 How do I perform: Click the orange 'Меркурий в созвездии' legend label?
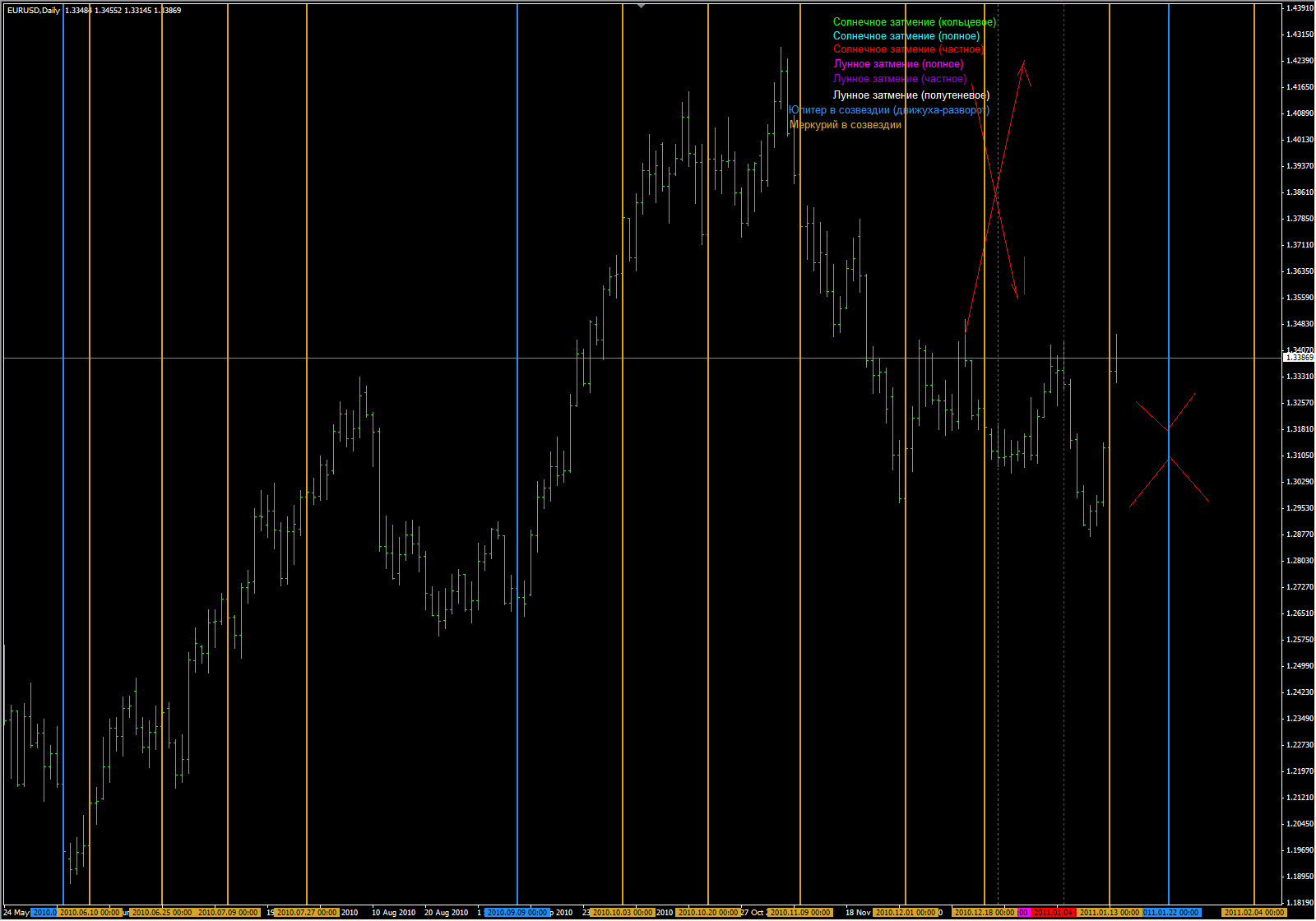tap(846, 125)
